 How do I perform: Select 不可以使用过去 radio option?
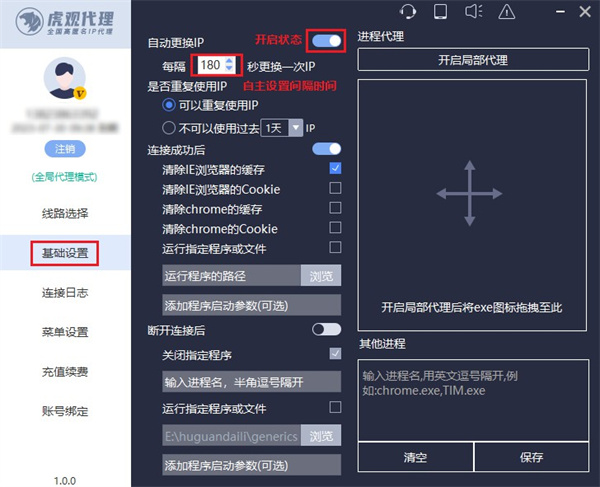coord(168,128)
